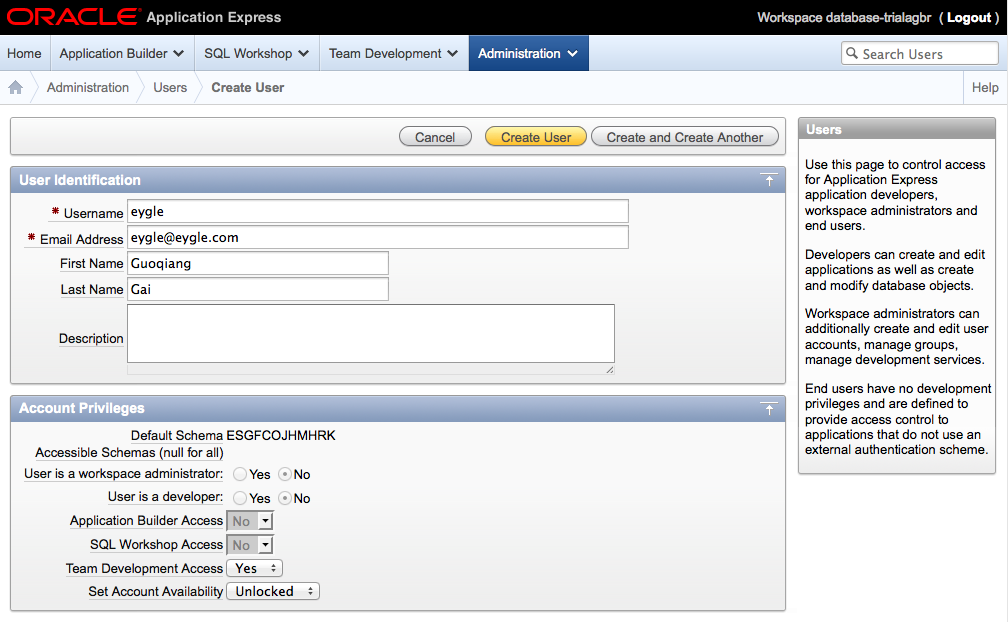Select No for User is a developer

(284, 498)
